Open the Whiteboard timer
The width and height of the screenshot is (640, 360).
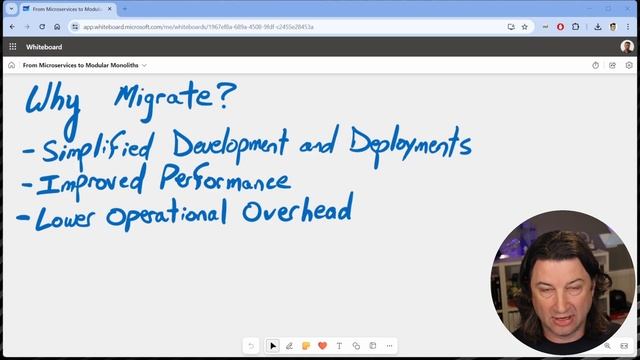(596, 65)
